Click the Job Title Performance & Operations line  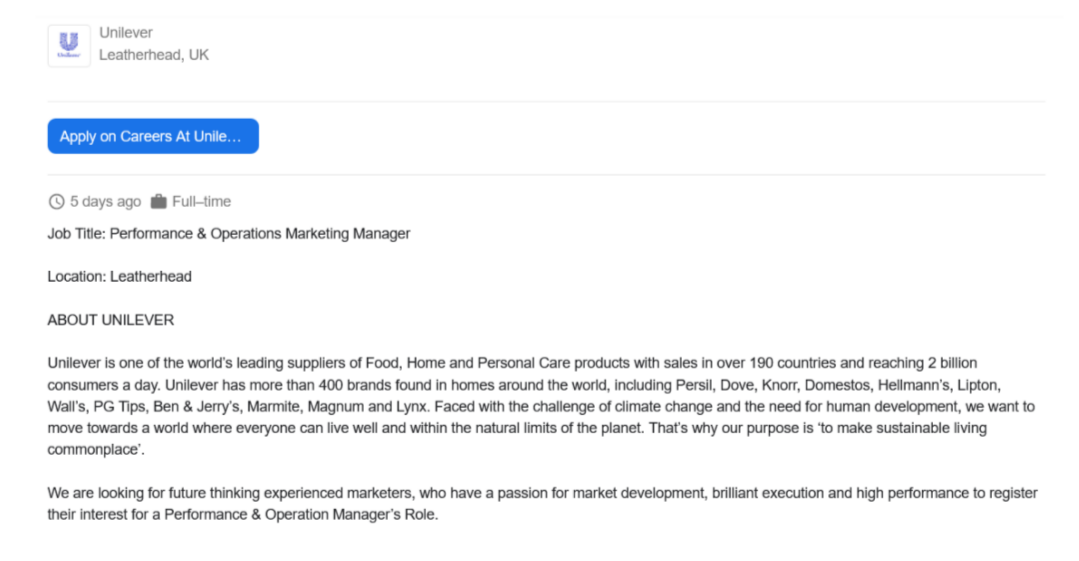(x=228, y=233)
